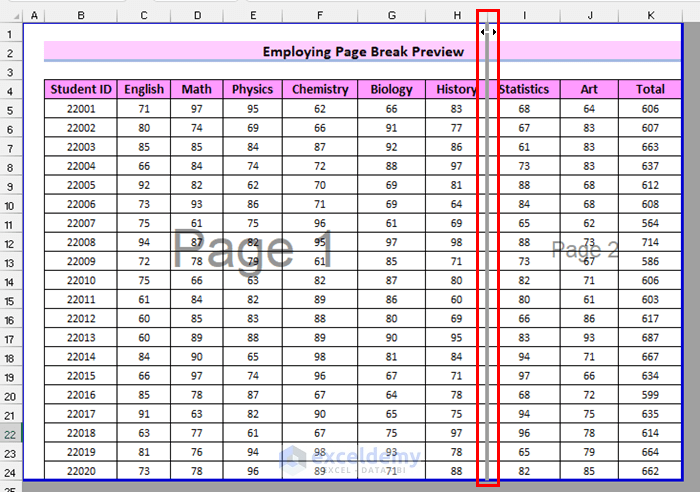Click the English score 94 for student 22008
Viewport: 700px width, 492px height.
[144, 242]
